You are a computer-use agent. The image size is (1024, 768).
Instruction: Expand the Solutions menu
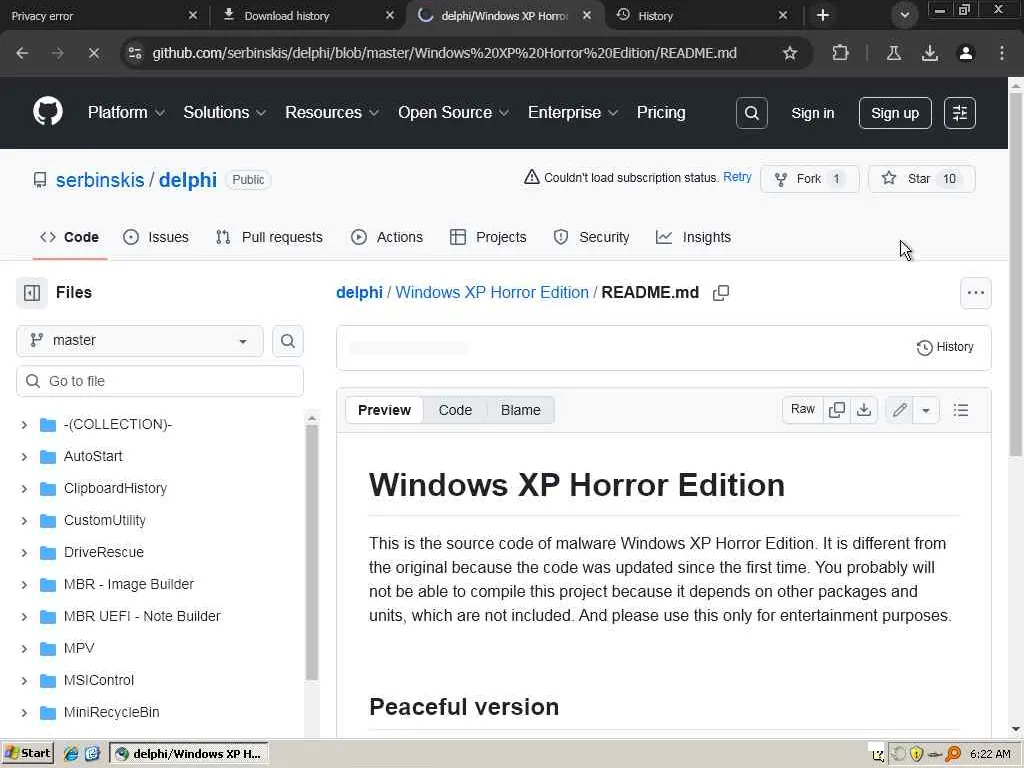pos(224,112)
